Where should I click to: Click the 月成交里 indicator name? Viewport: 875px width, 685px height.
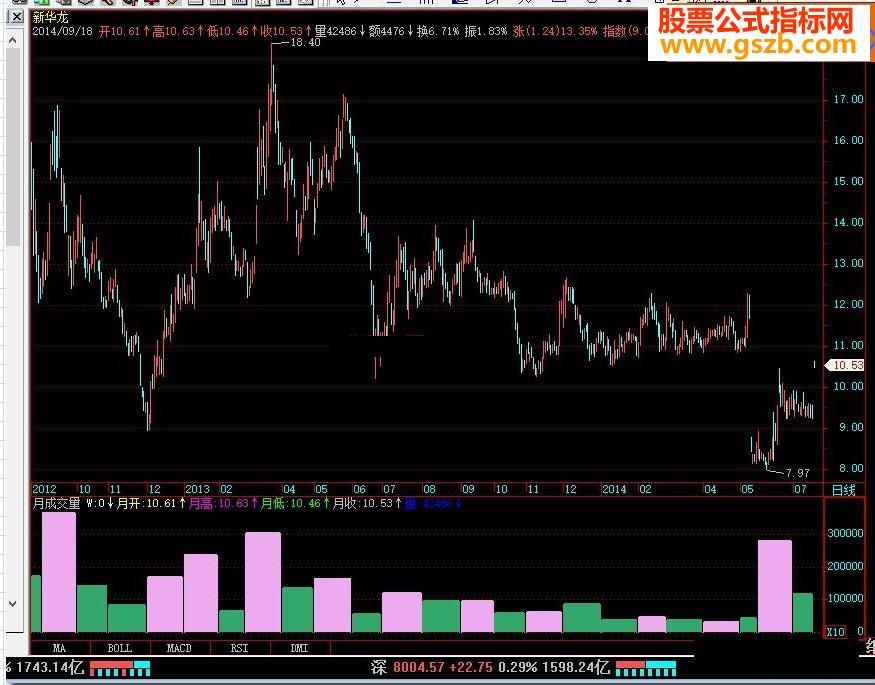click(56, 504)
